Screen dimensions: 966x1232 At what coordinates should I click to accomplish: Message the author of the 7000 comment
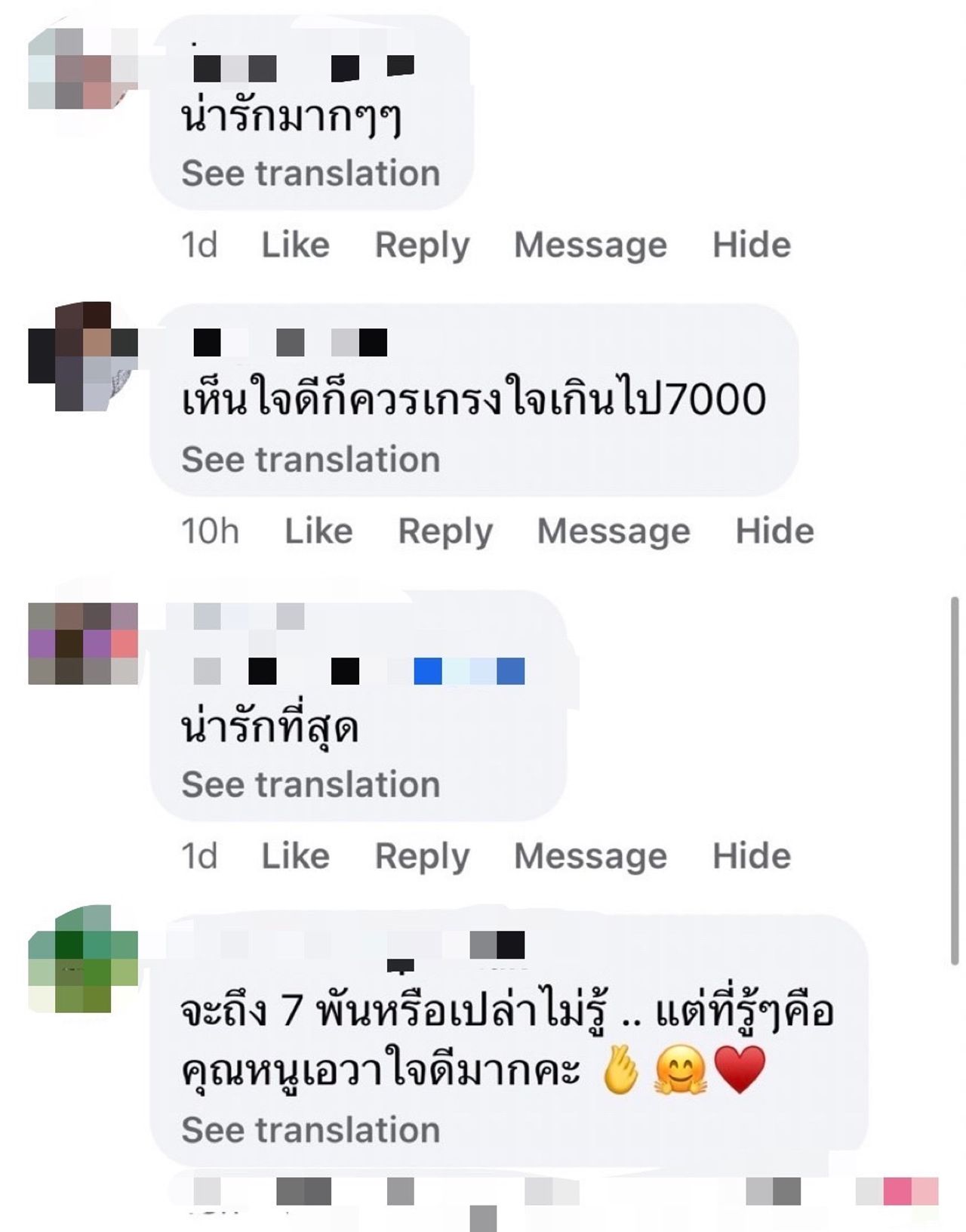pyautogui.click(x=614, y=531)
